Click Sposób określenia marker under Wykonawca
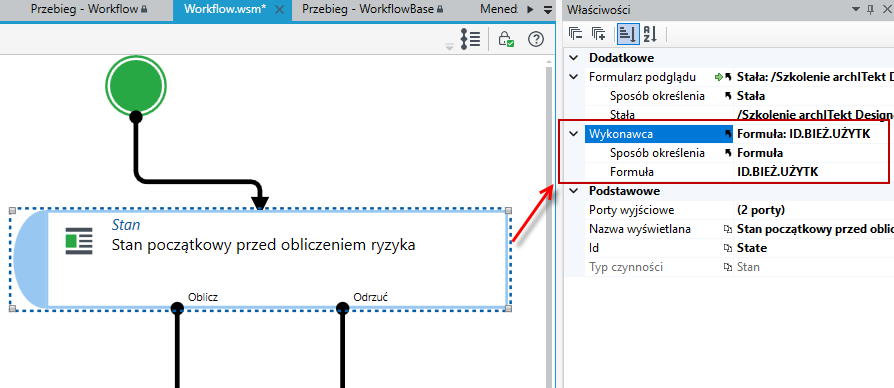This screenshot has height=388, width=894. (728, 153)
